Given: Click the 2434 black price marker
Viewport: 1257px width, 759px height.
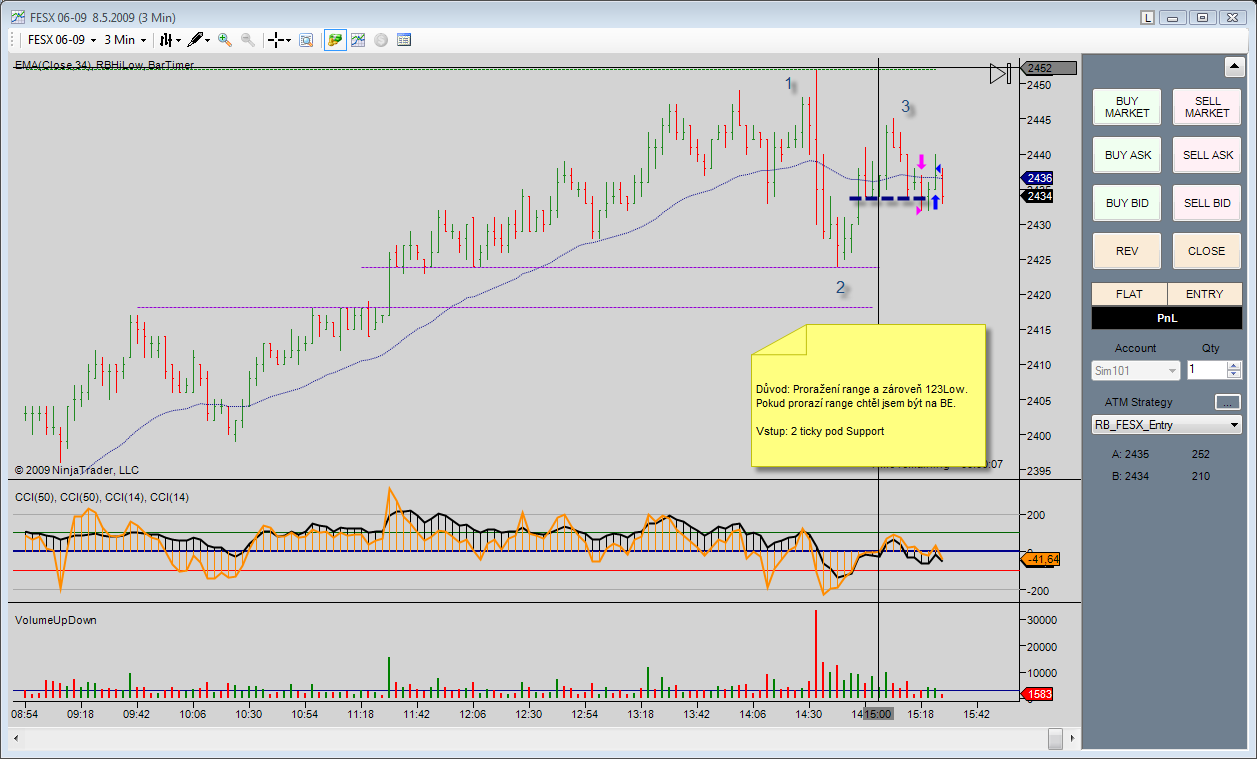Looking at the screenshot, I should tap(1037, 196).
